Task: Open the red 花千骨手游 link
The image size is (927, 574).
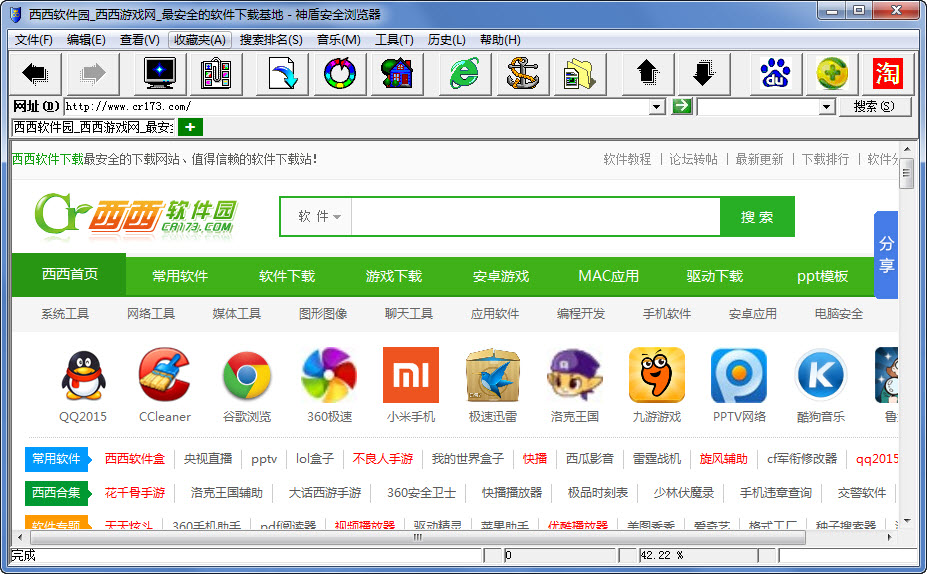Action: click(x=135, y=492)
